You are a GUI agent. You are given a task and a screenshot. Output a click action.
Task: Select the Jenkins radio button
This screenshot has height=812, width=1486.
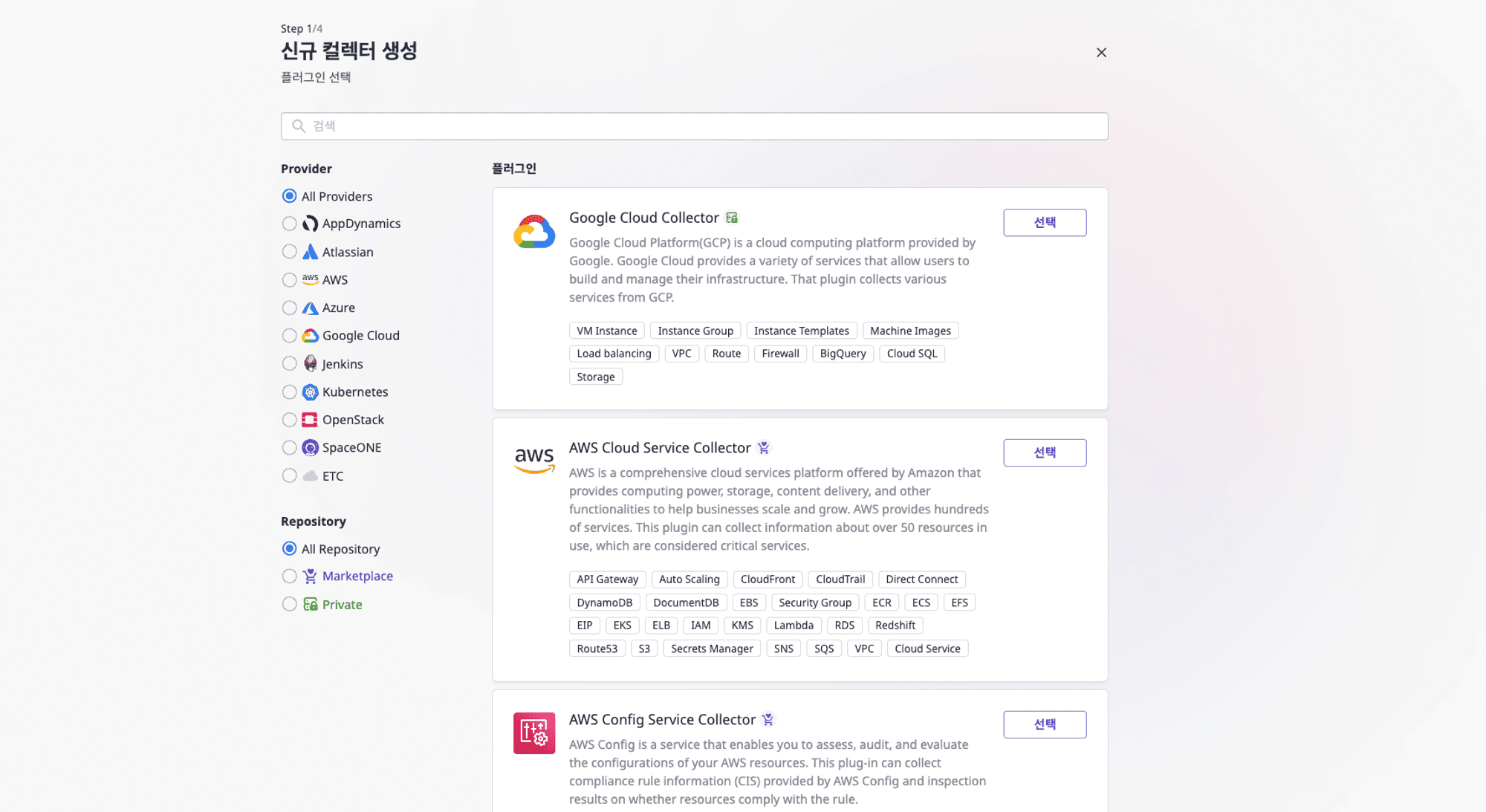pos(289,363)
